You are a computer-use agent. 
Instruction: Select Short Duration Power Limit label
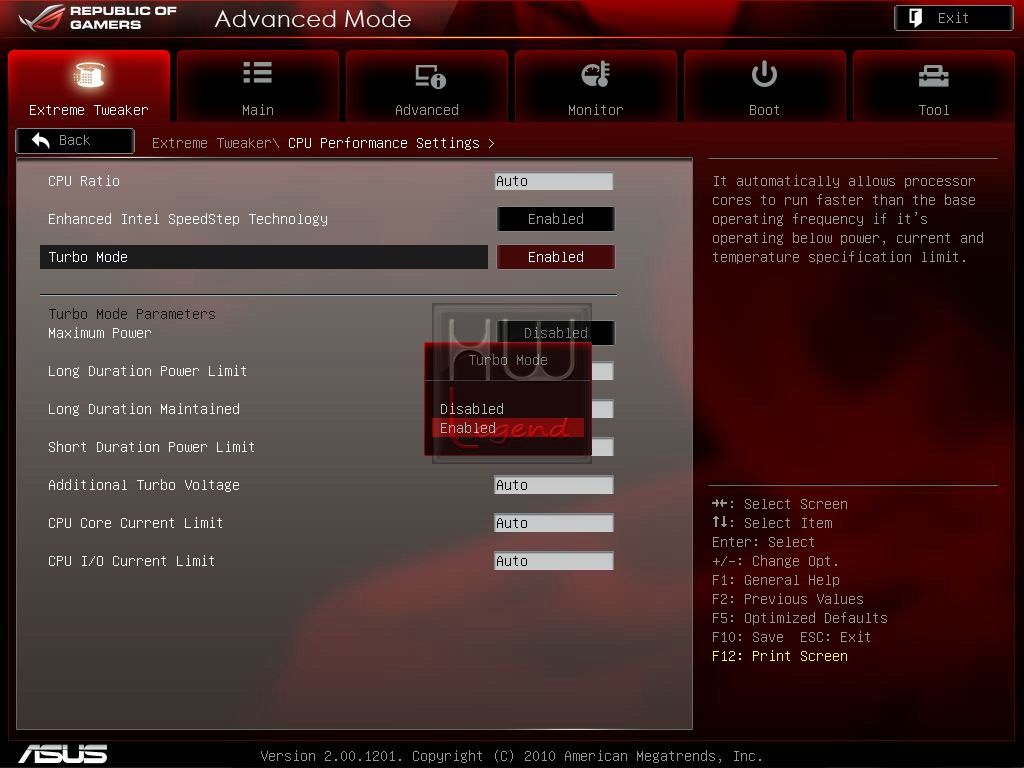[x=152, y=447]
